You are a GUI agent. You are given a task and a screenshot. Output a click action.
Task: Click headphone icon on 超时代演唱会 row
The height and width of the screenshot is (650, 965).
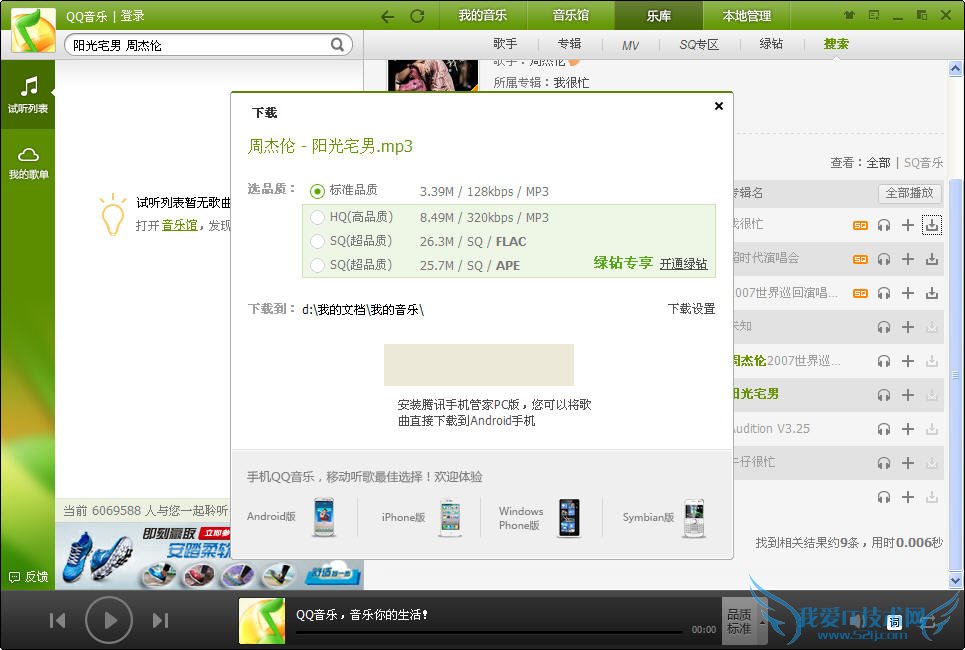pyautogui.click(x=884, y=259)
